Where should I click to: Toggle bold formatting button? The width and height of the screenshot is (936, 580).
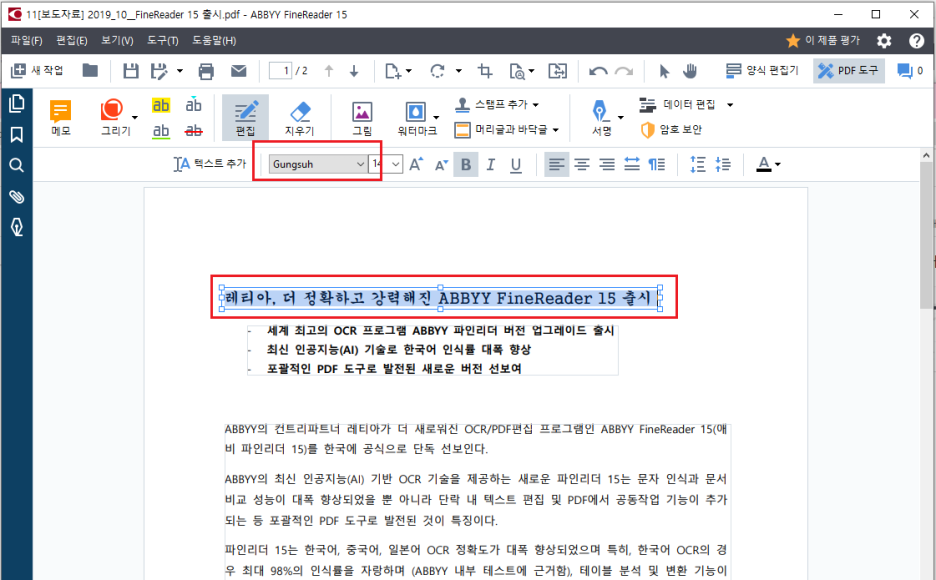(466, 164)
